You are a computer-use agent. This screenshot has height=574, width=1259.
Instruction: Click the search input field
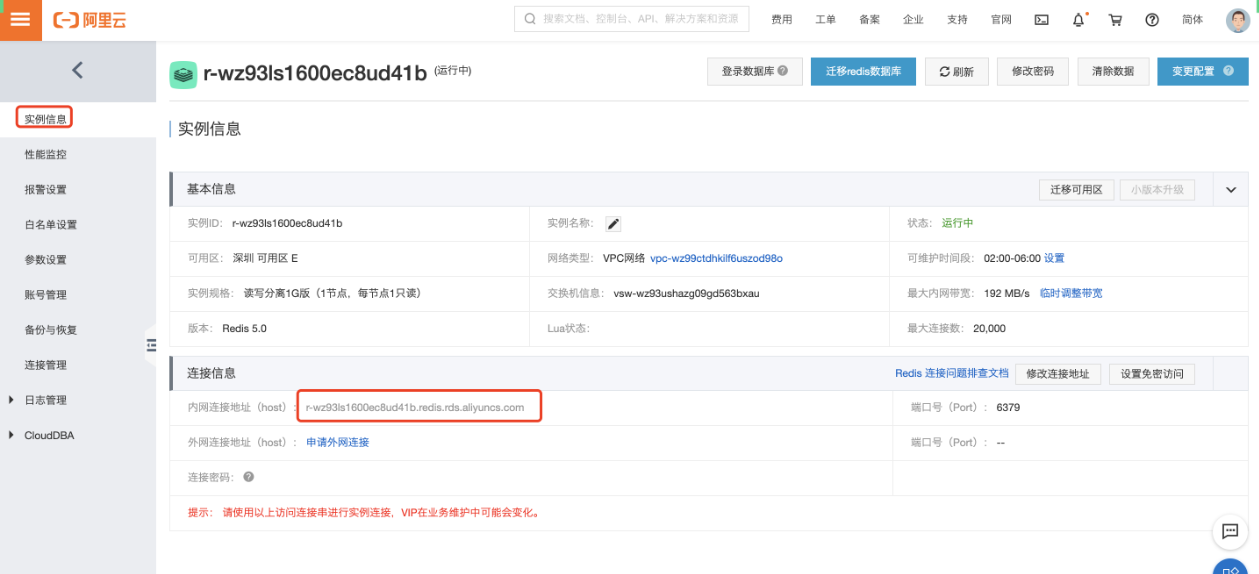pyautogui.click(x=632, y=19)
